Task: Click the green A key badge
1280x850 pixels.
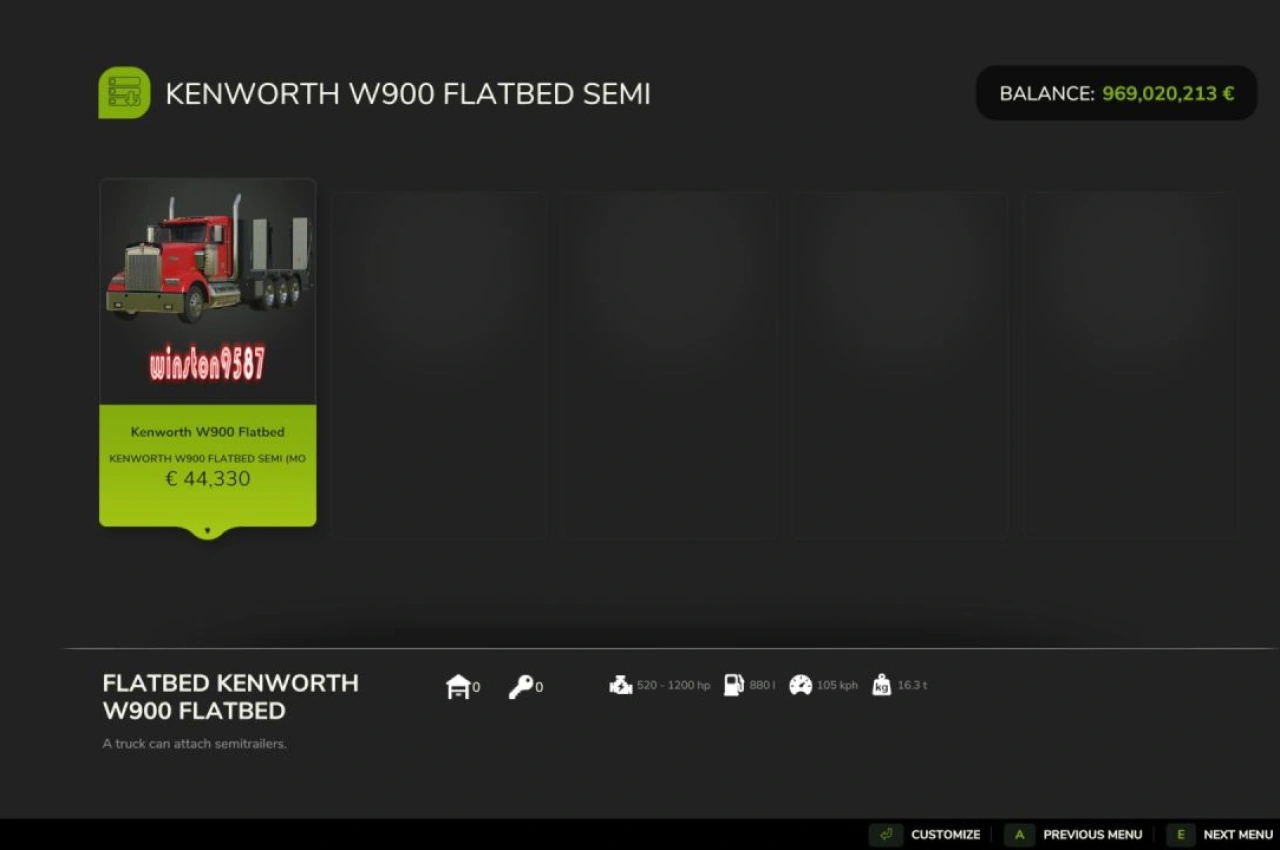Action: click(x=1019, y=833)
